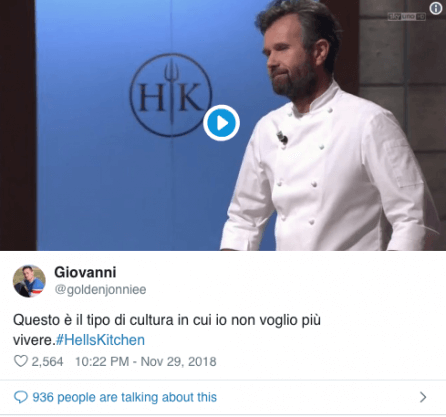The height and width of the screenshot is (417, 446).
Task: Click the Giovanni display name
Action: pyautogui.click(x=85, y=272)
